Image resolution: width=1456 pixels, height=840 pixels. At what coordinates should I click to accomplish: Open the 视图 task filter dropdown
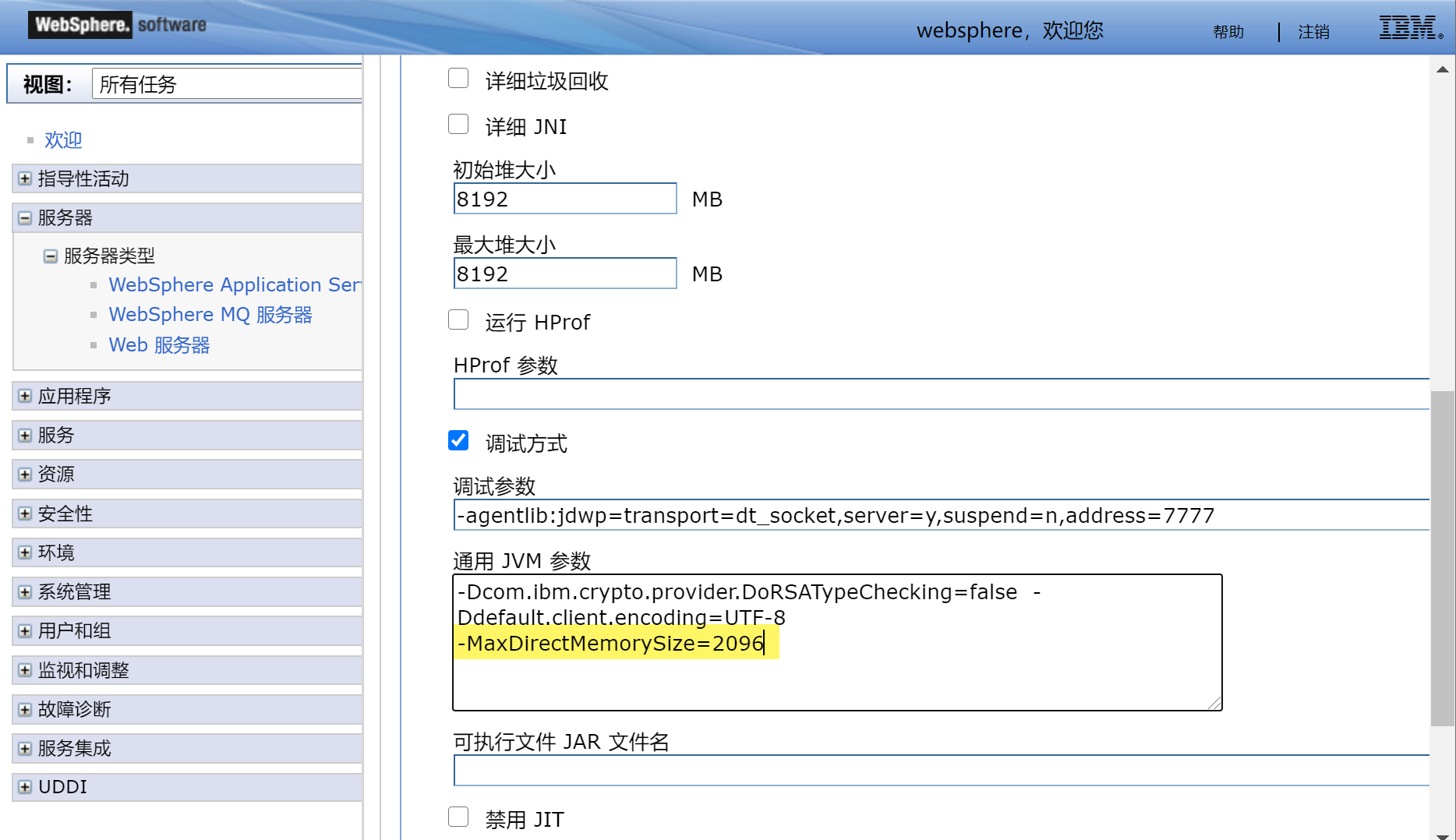(227, 83)
